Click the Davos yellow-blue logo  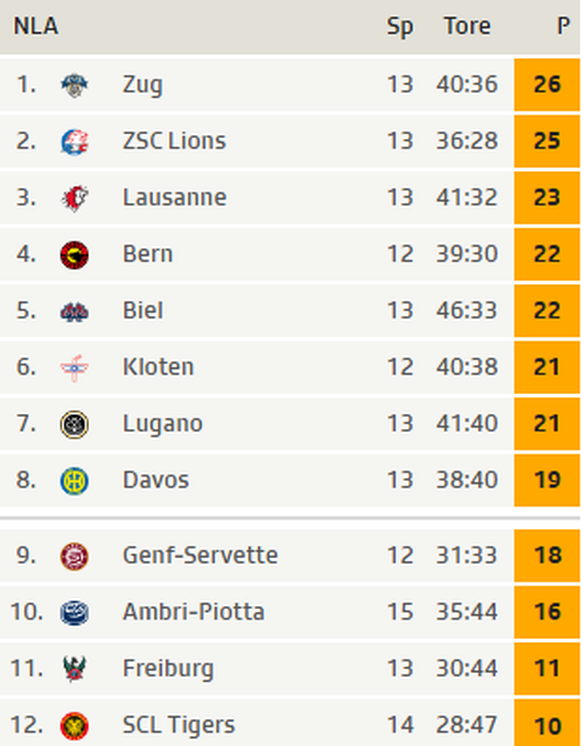tap(75, 481)
